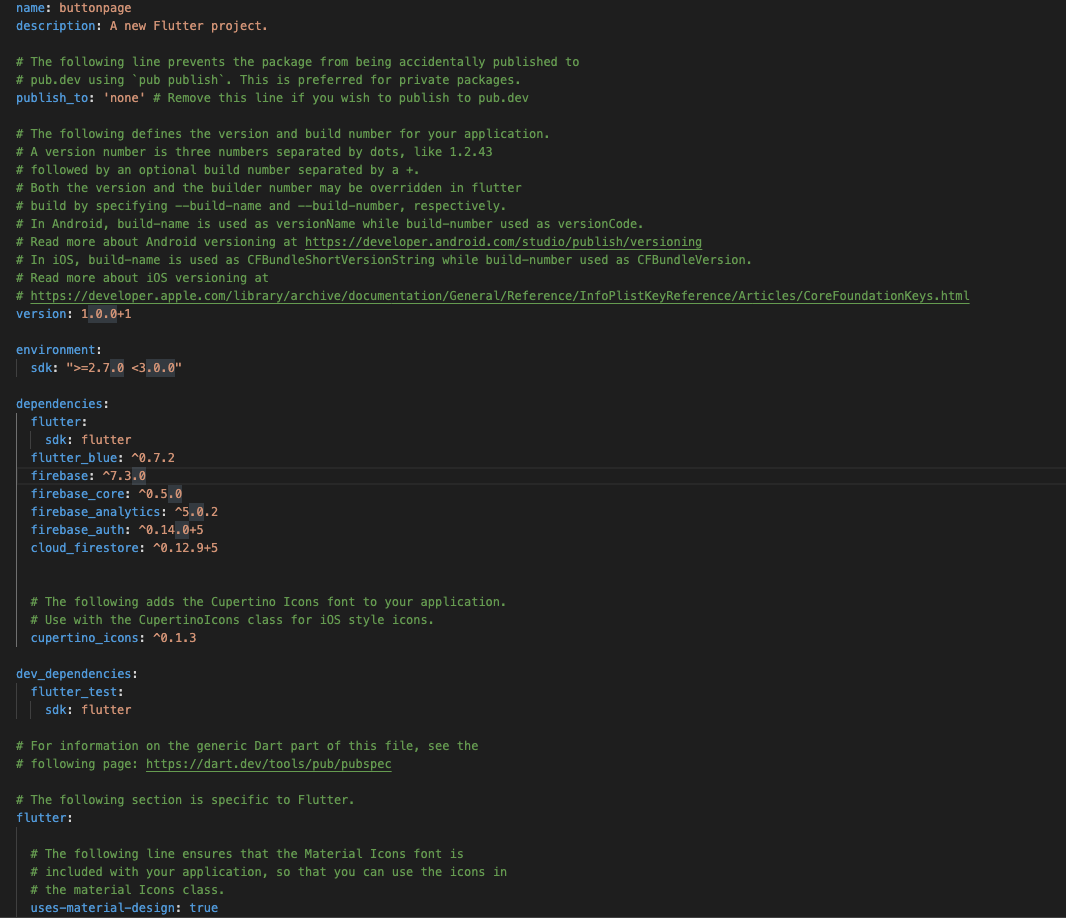Click comment about 'CFBundleShortVersionString'

pyautogui.click(x=384, y=260)
